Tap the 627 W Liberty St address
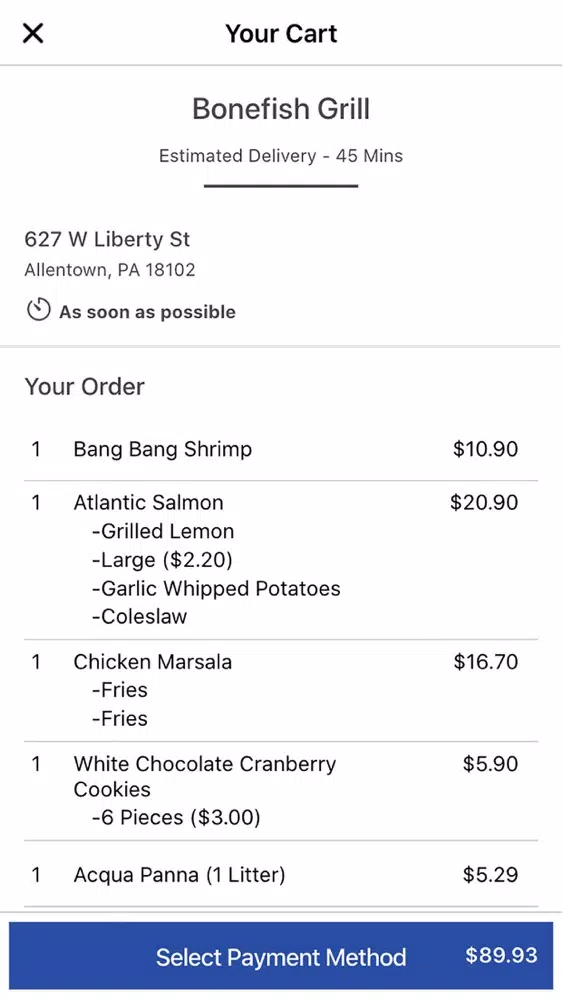This screenshot has width=563, height=1000. (x=107, y=239)
